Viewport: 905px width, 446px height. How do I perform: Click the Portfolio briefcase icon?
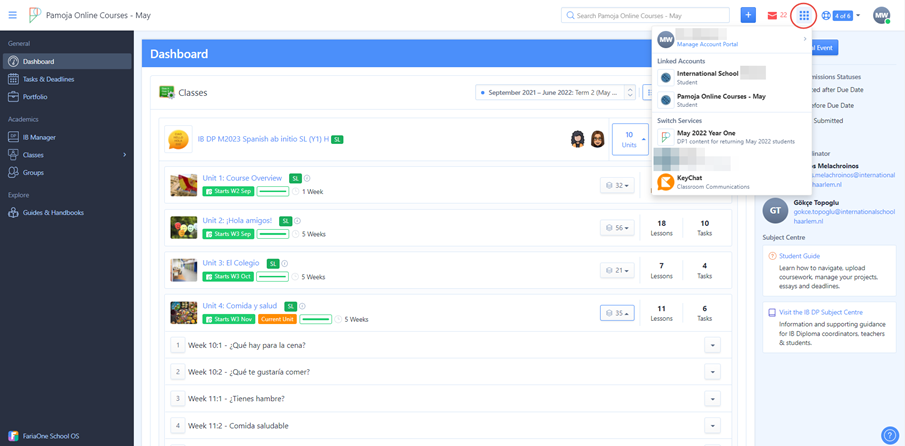[13, 97]
